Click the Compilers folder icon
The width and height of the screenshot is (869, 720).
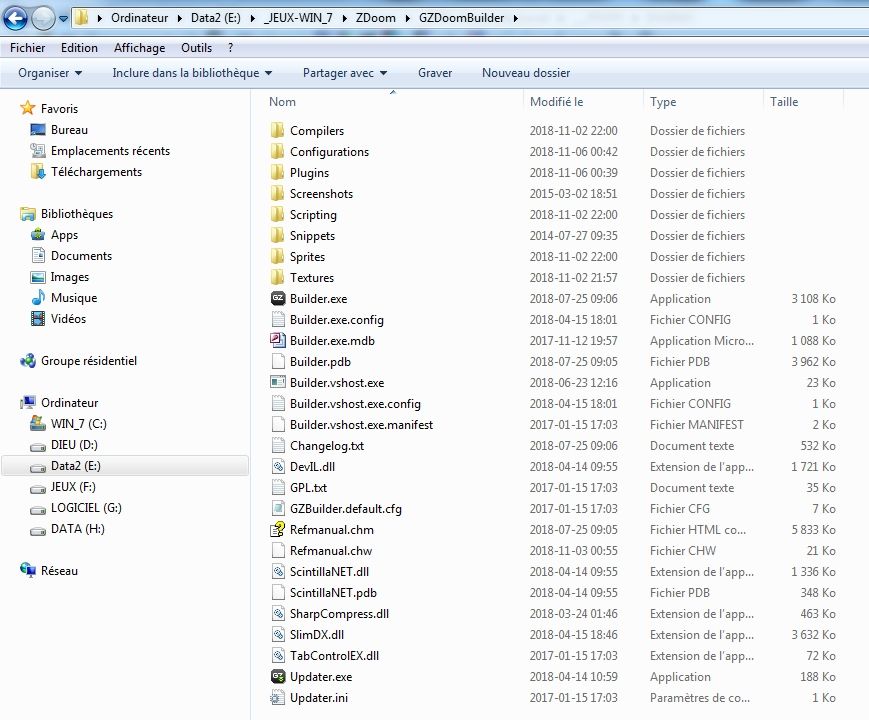[x=278, y=130]
